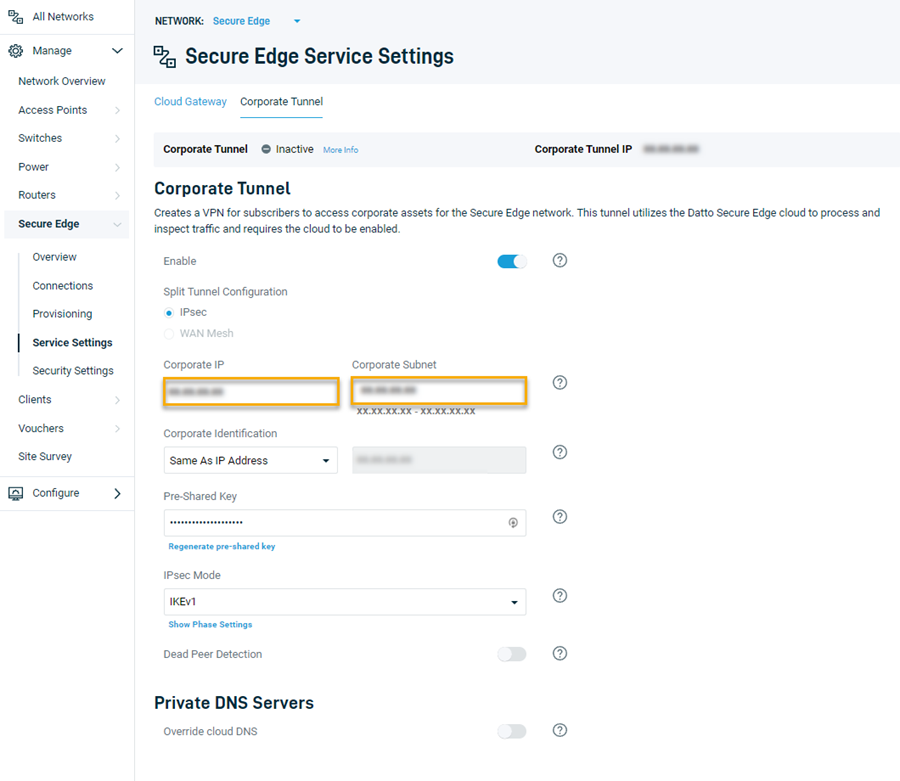Click the More Info link
This screenshot has width=900, height=781.
tap(340, 150)
